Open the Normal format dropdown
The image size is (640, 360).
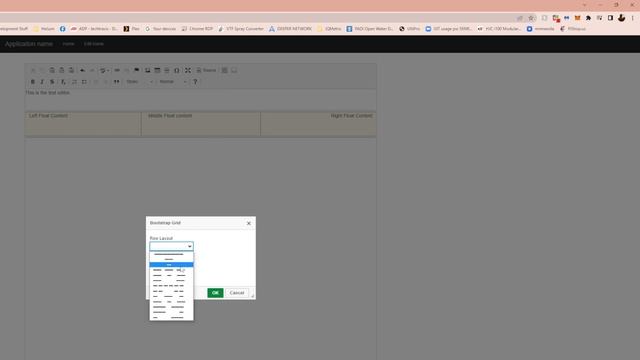173,82
